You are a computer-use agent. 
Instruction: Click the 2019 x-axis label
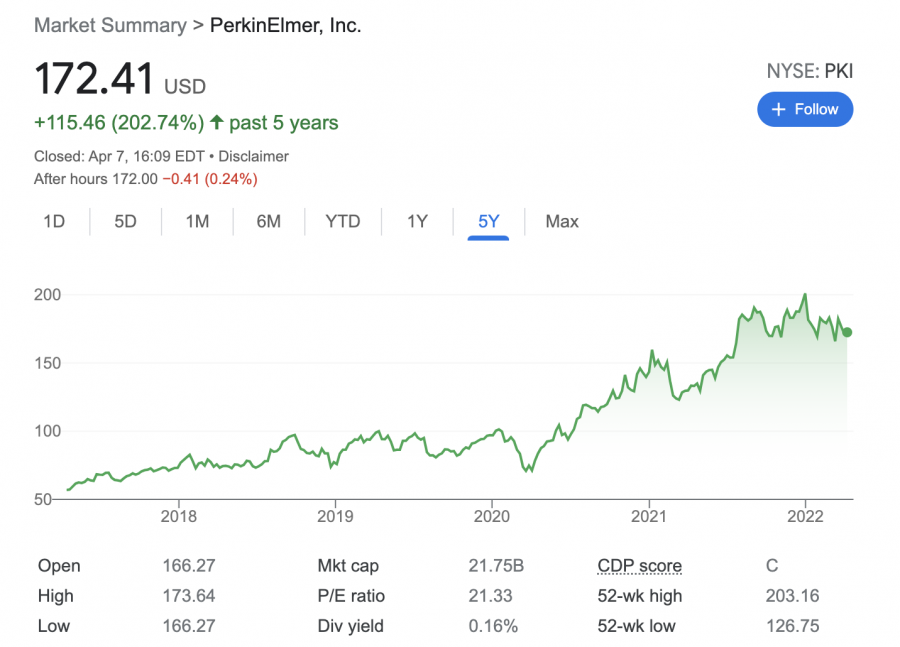click(x=335, y=516)
